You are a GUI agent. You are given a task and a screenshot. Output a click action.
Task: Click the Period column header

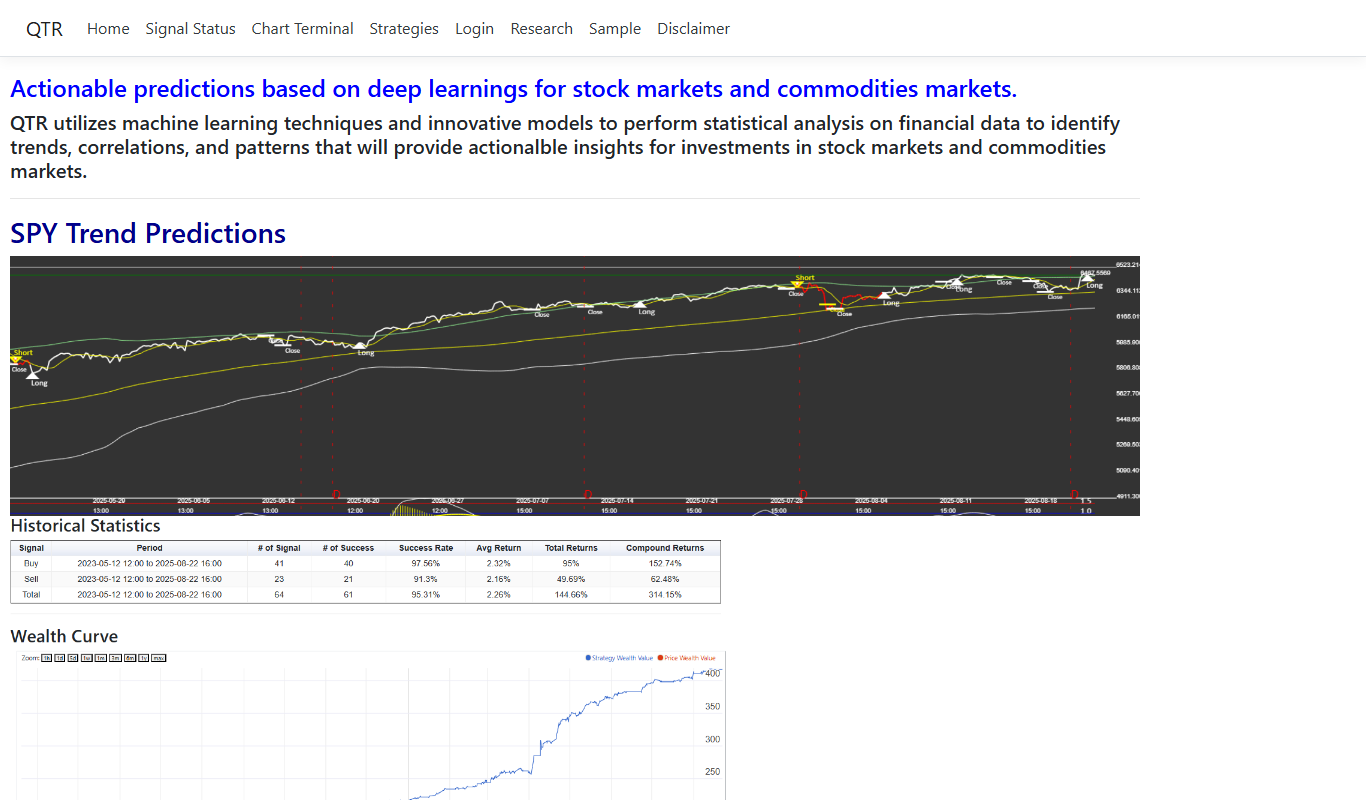pos(150,548)
